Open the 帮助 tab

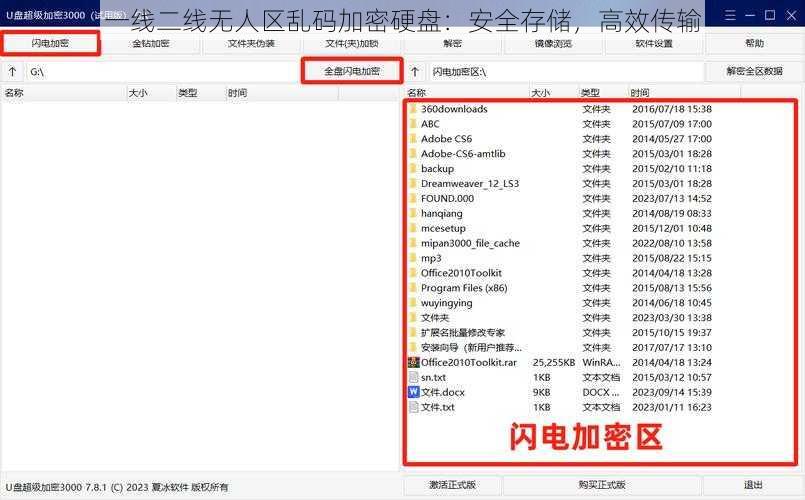[x=754, y=44]
